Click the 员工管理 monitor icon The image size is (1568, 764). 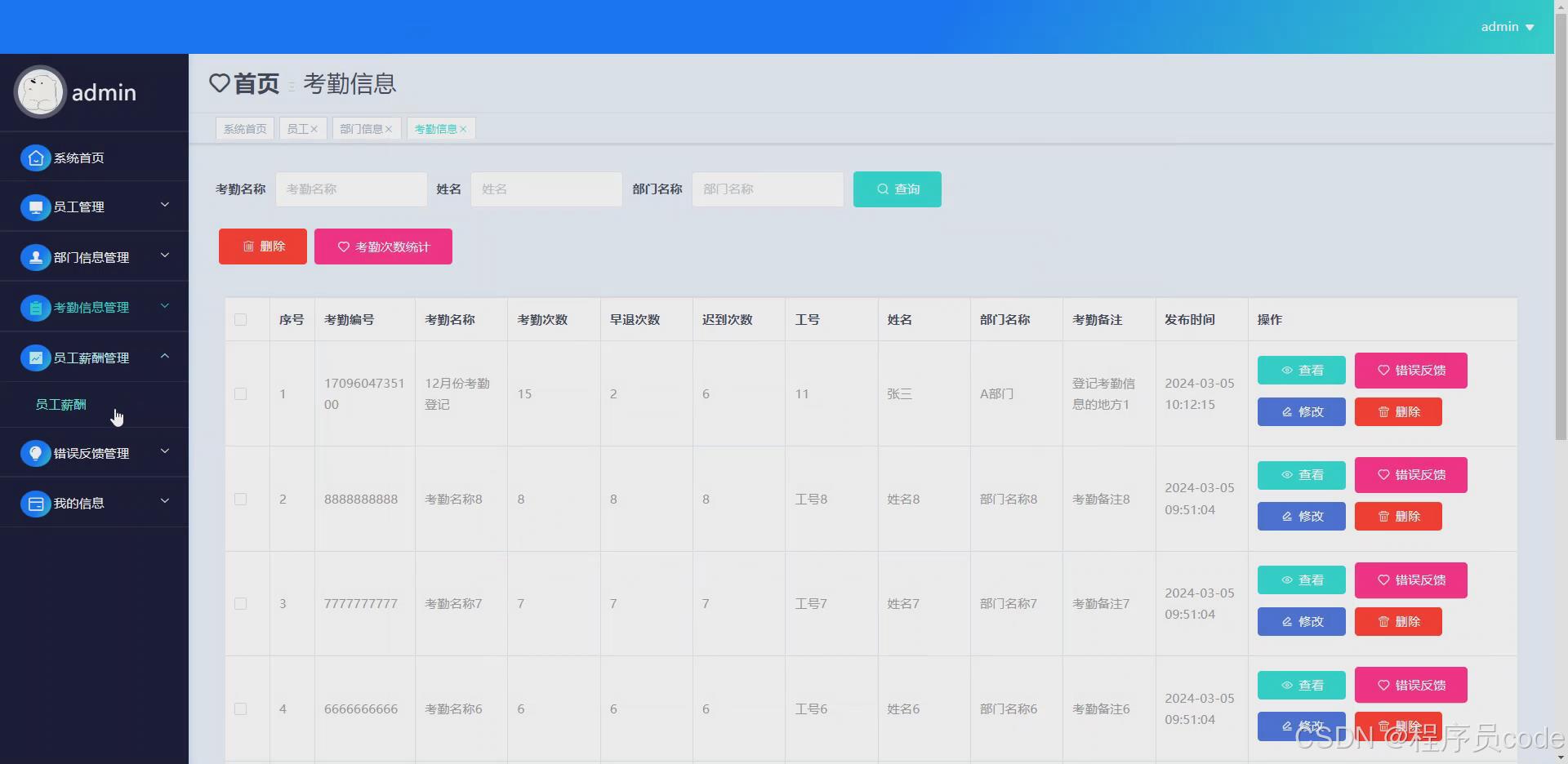pyautogui.click(x=35, y=207)
